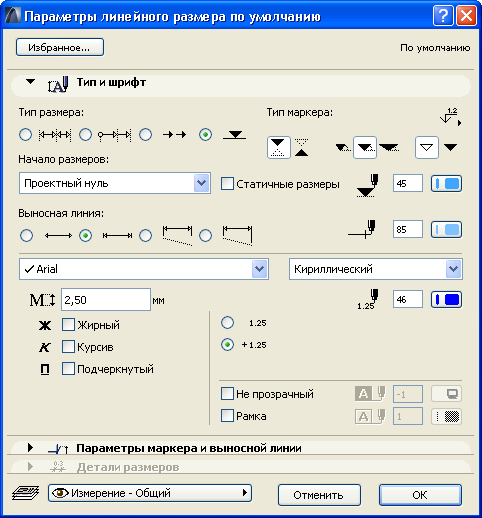Expand Параметры маркера и выносной линии panel
The height and width of the screenshot is (518, 482).
tap(30, 448)
